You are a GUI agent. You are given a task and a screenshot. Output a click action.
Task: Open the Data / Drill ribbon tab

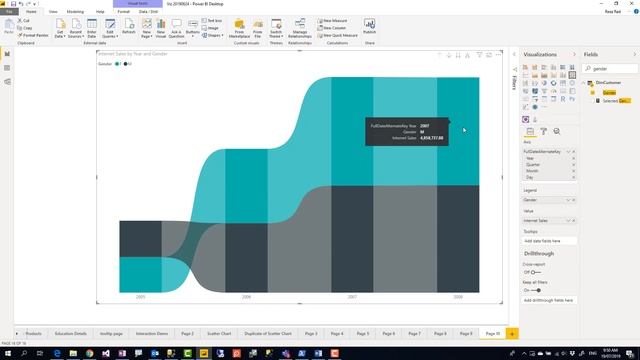pos(148,12)
